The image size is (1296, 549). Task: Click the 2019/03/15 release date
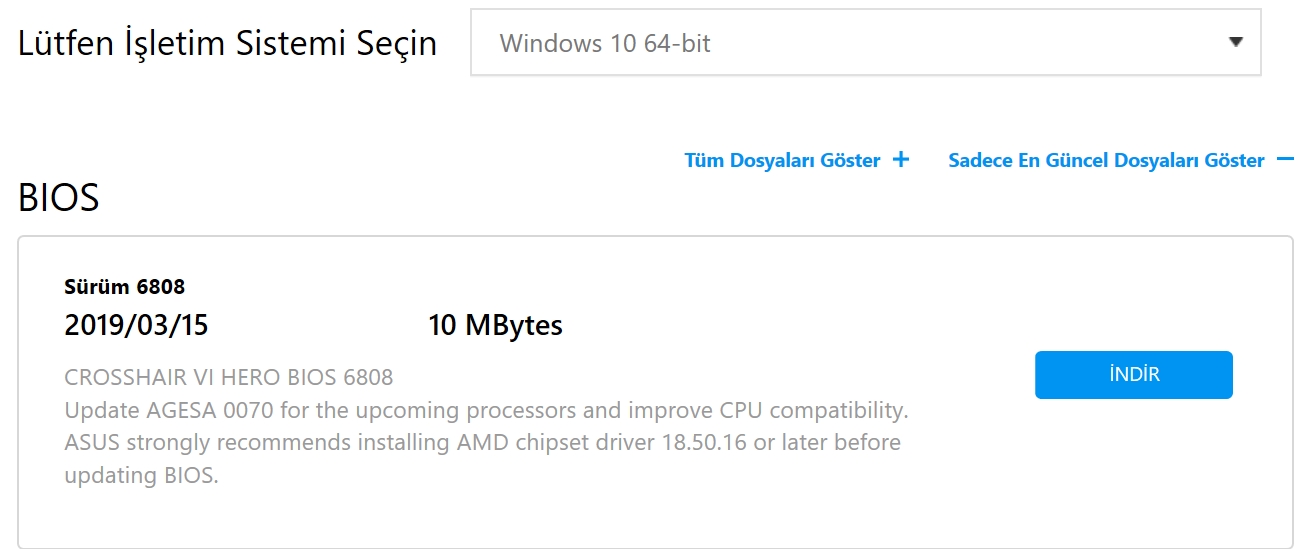[136, 325]
